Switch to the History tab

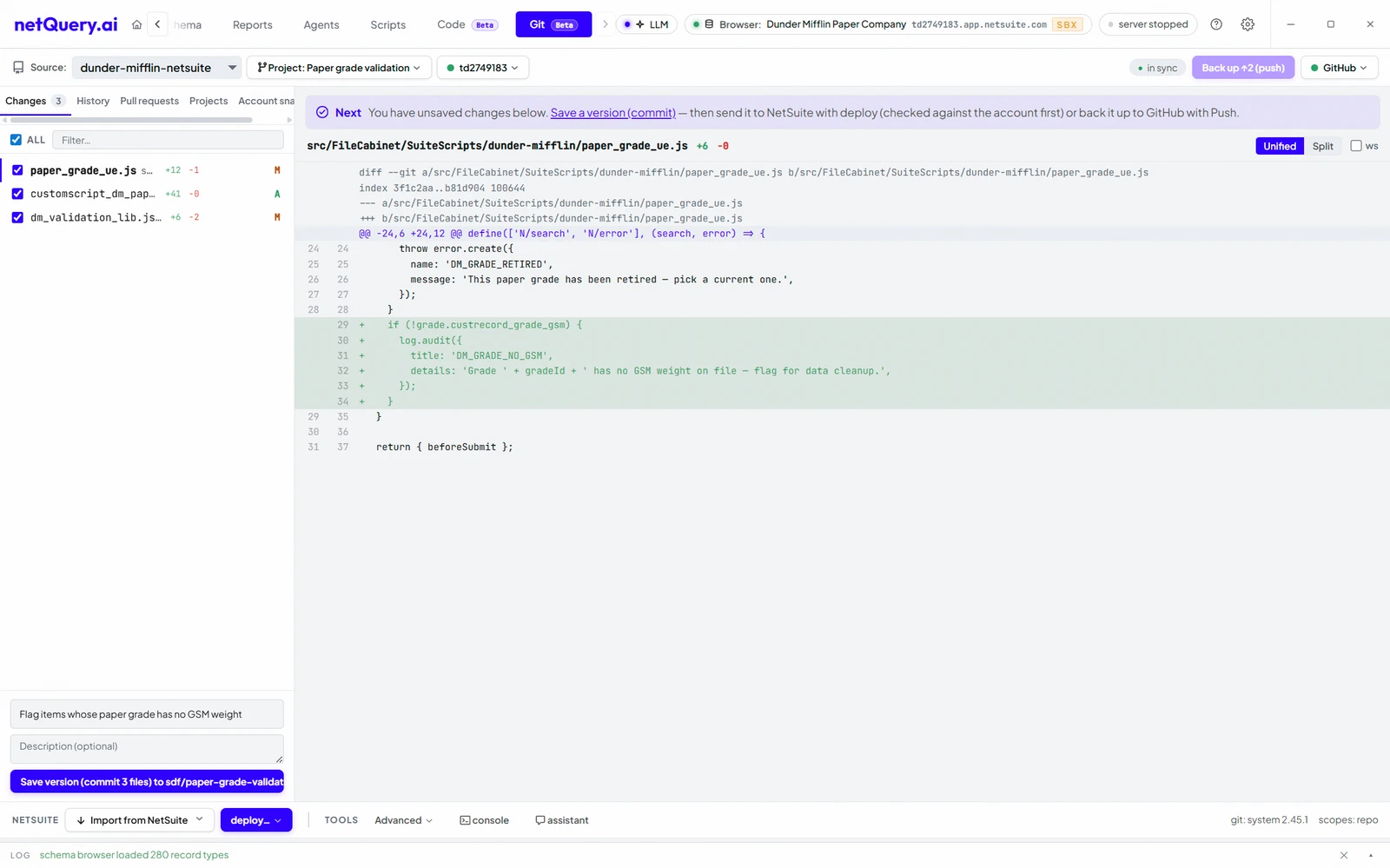(93, 101)
